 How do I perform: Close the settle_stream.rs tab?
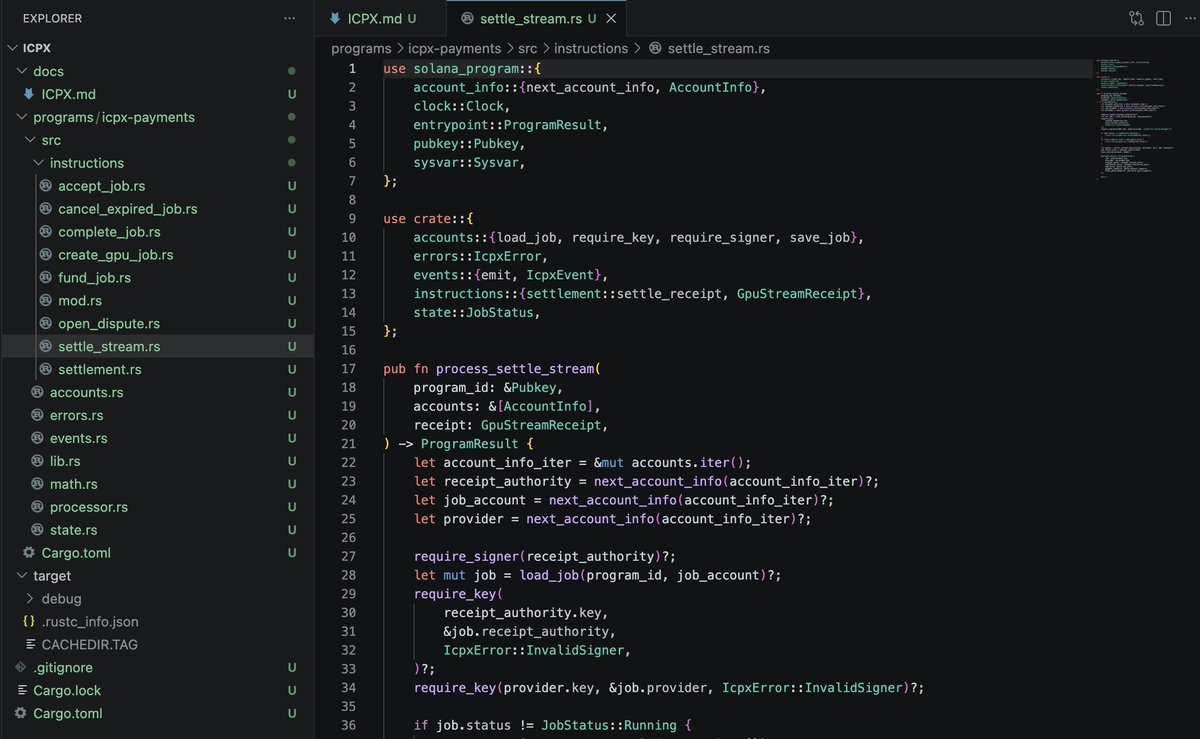tap(612, 18)
